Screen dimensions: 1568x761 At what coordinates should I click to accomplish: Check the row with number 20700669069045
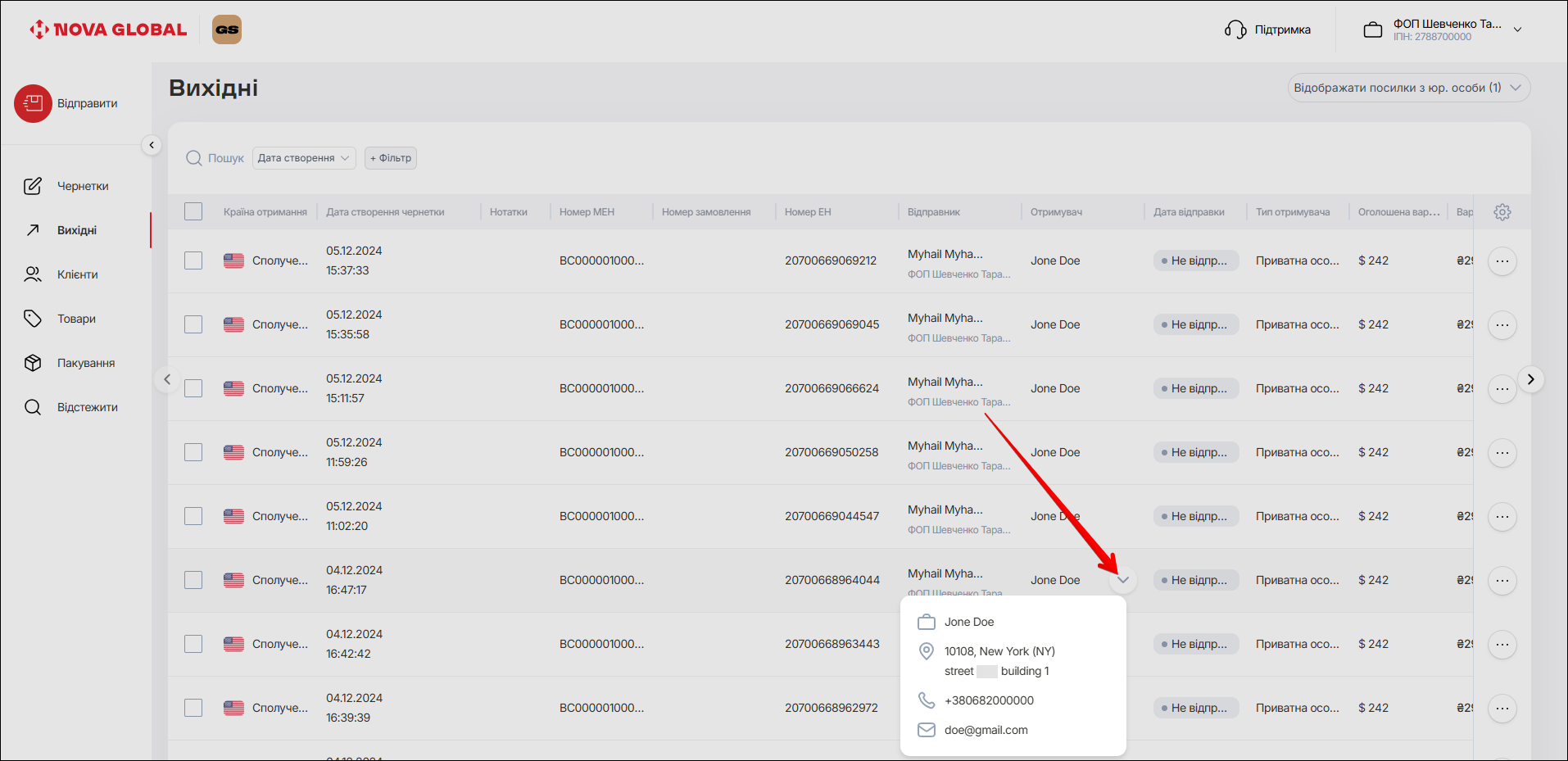pyautogui.click(x=193, y=325)
